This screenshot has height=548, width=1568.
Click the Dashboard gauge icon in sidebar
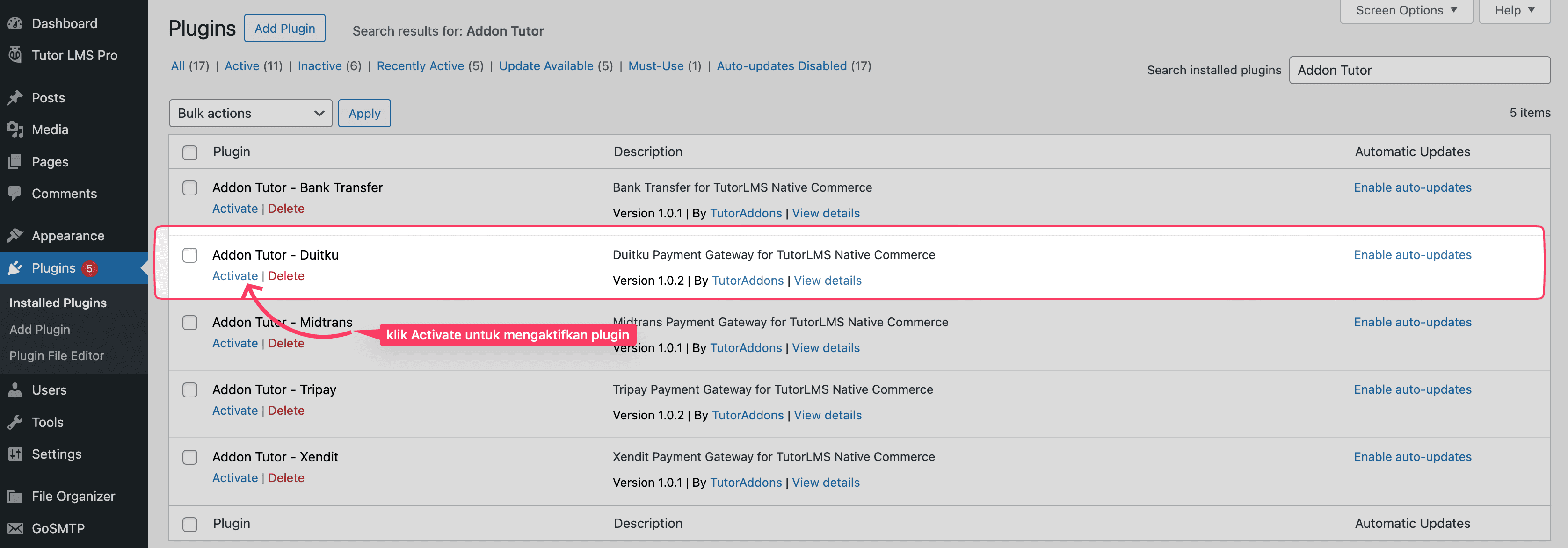pyautogui.click(x=15, y=23)
